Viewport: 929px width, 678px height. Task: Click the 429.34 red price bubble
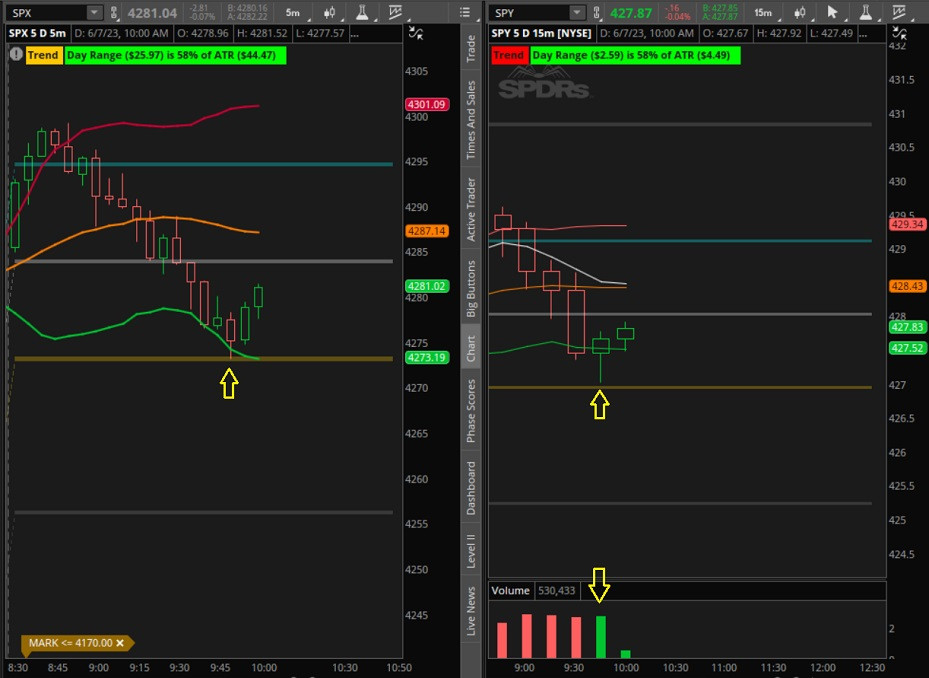coord(908,225)
